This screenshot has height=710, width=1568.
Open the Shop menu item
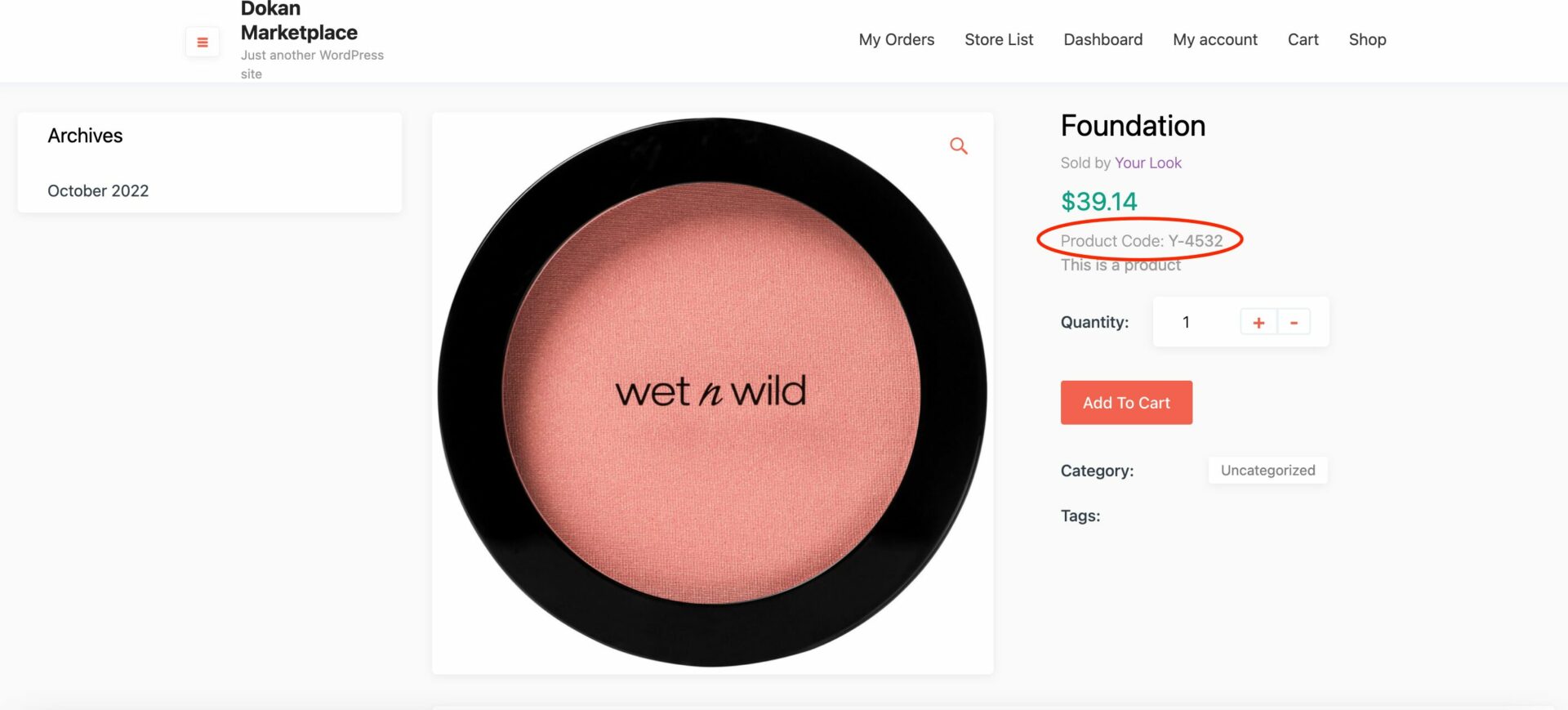click(1367, 39)
